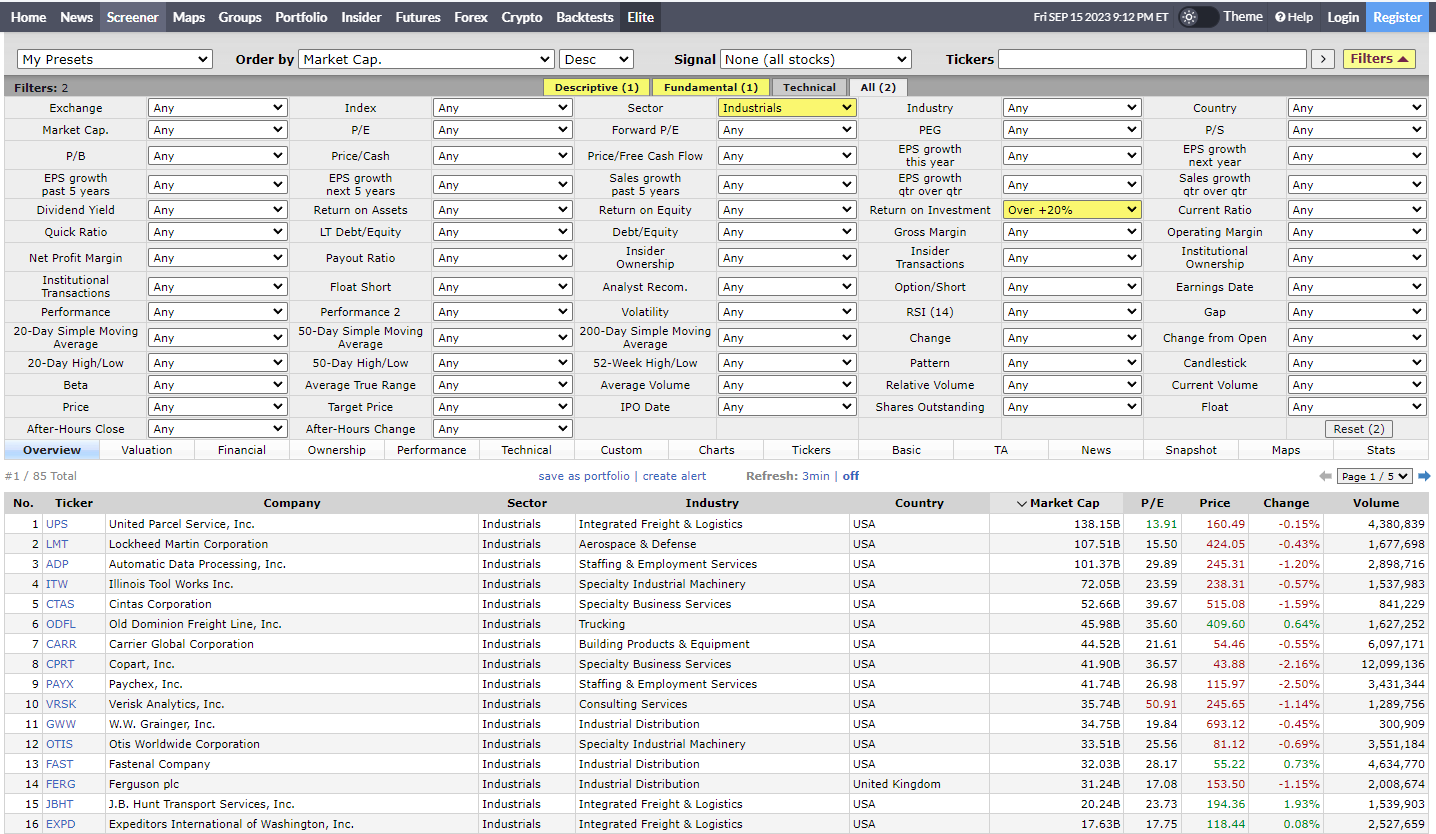
Task: Open the Order by Market Cap. dropdown
Action: [x=426, y=59]
